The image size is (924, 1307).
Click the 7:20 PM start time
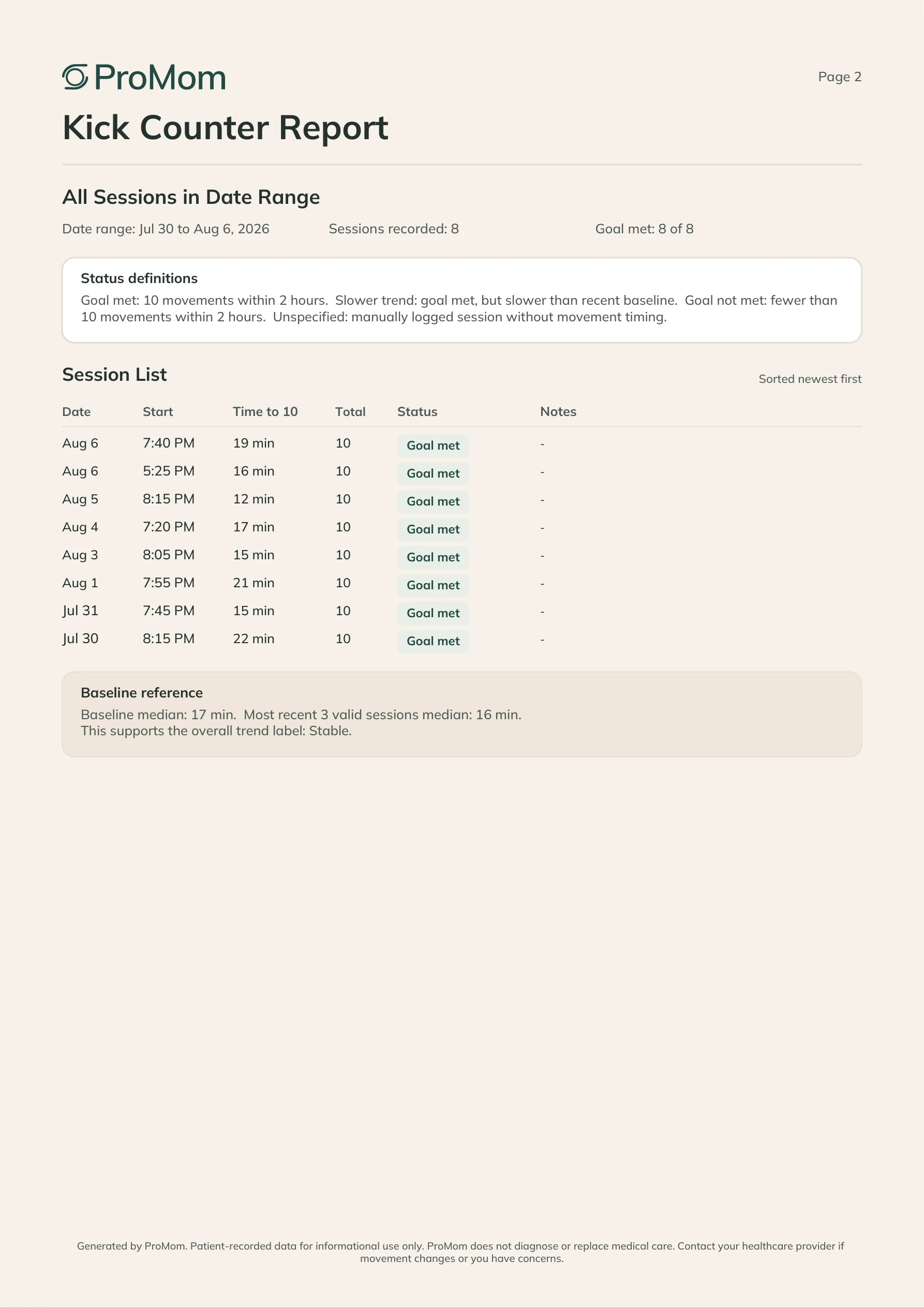169,527
